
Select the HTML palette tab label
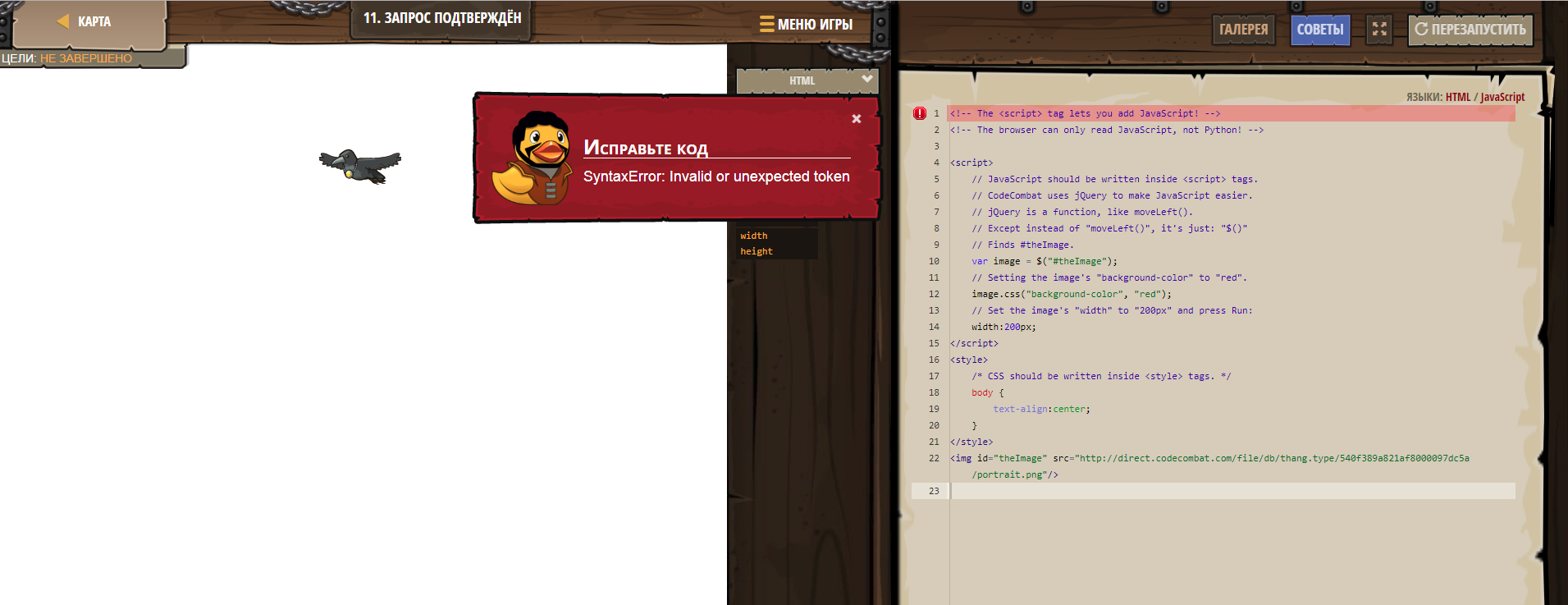pos(802,80)
